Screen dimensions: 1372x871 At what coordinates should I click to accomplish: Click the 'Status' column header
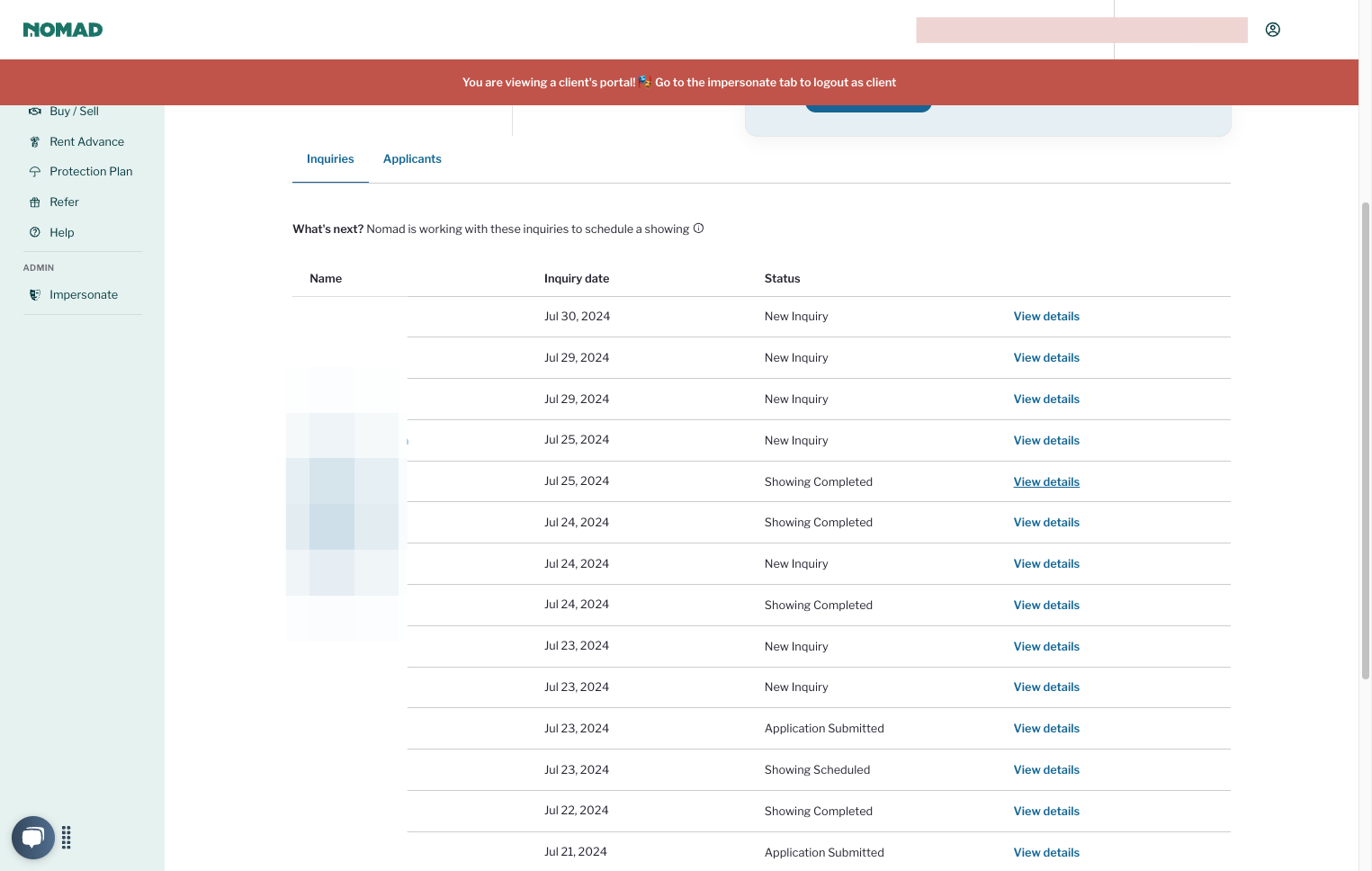click(782, 279)
